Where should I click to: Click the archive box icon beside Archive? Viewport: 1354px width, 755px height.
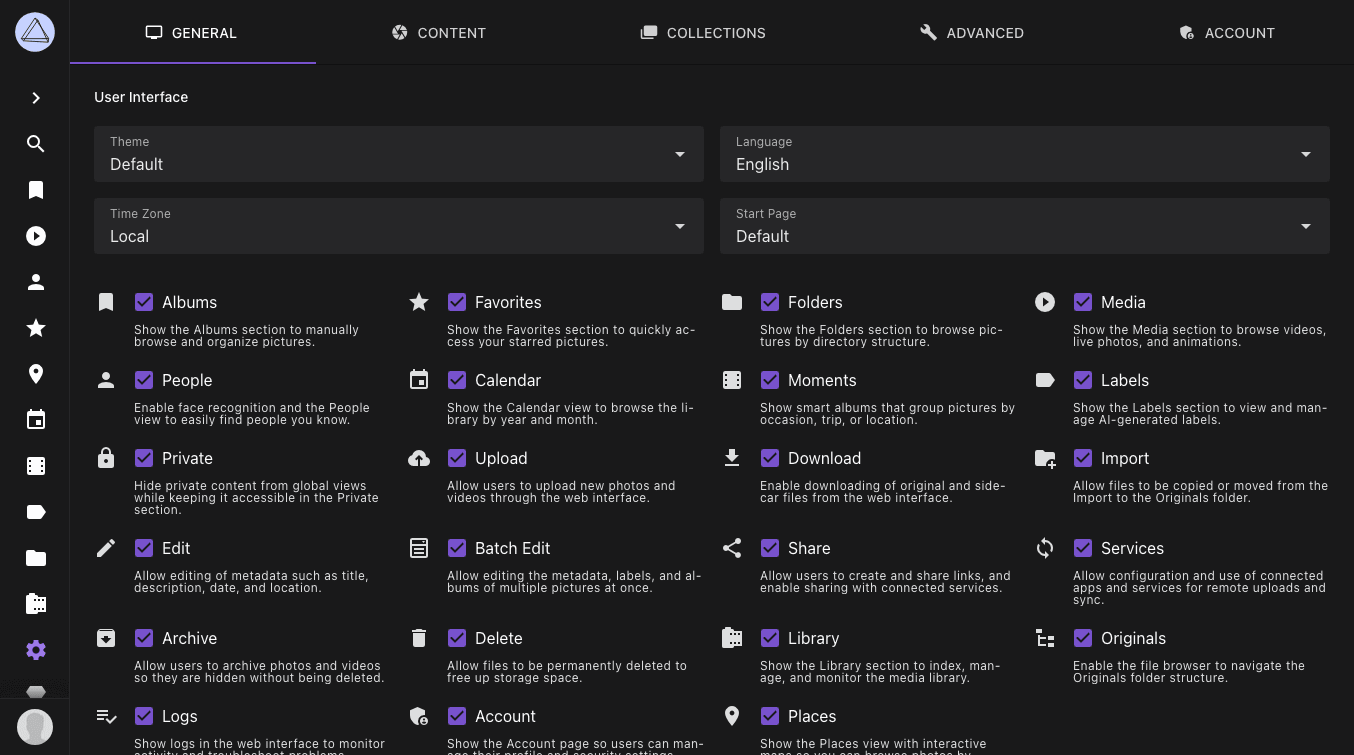pos(106,638)
